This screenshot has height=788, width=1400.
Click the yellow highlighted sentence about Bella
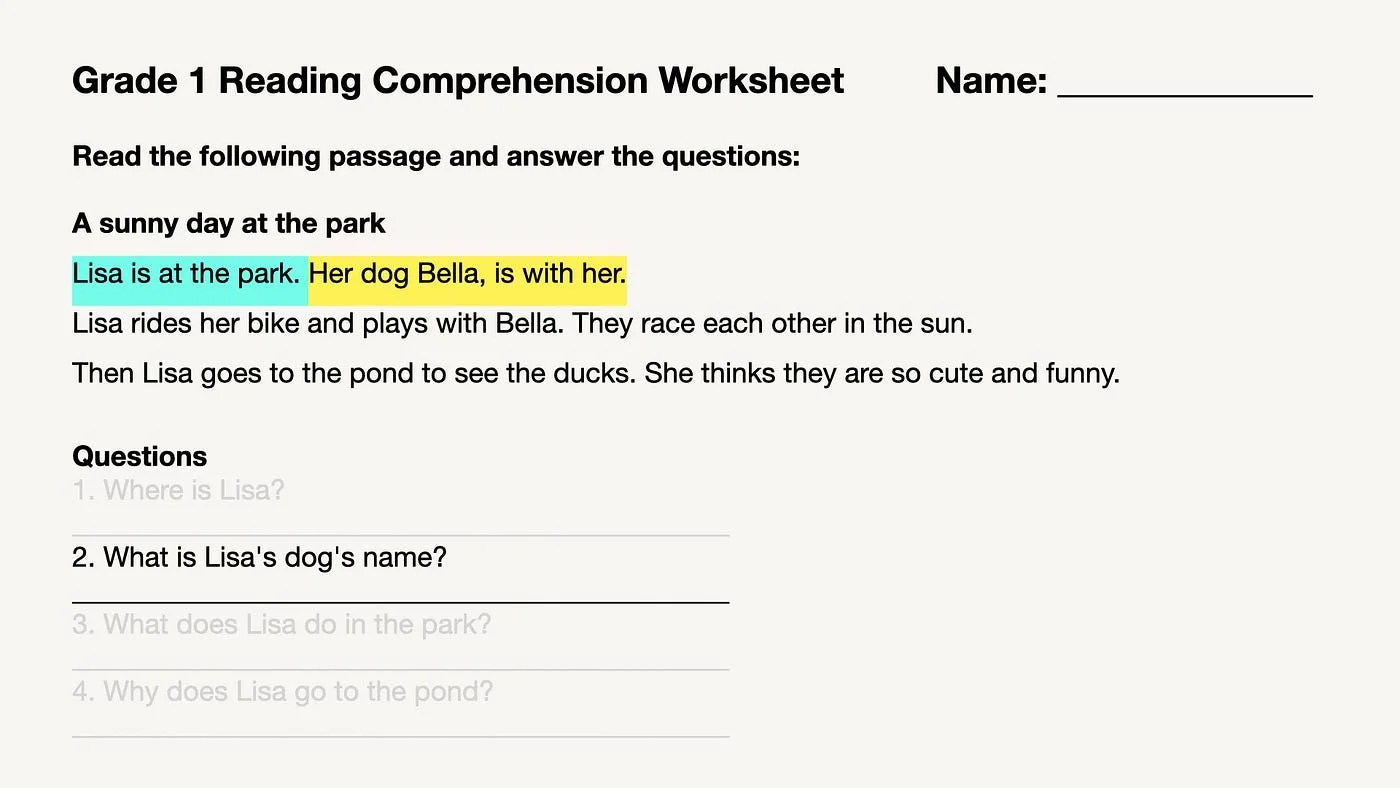pos(467,274)
